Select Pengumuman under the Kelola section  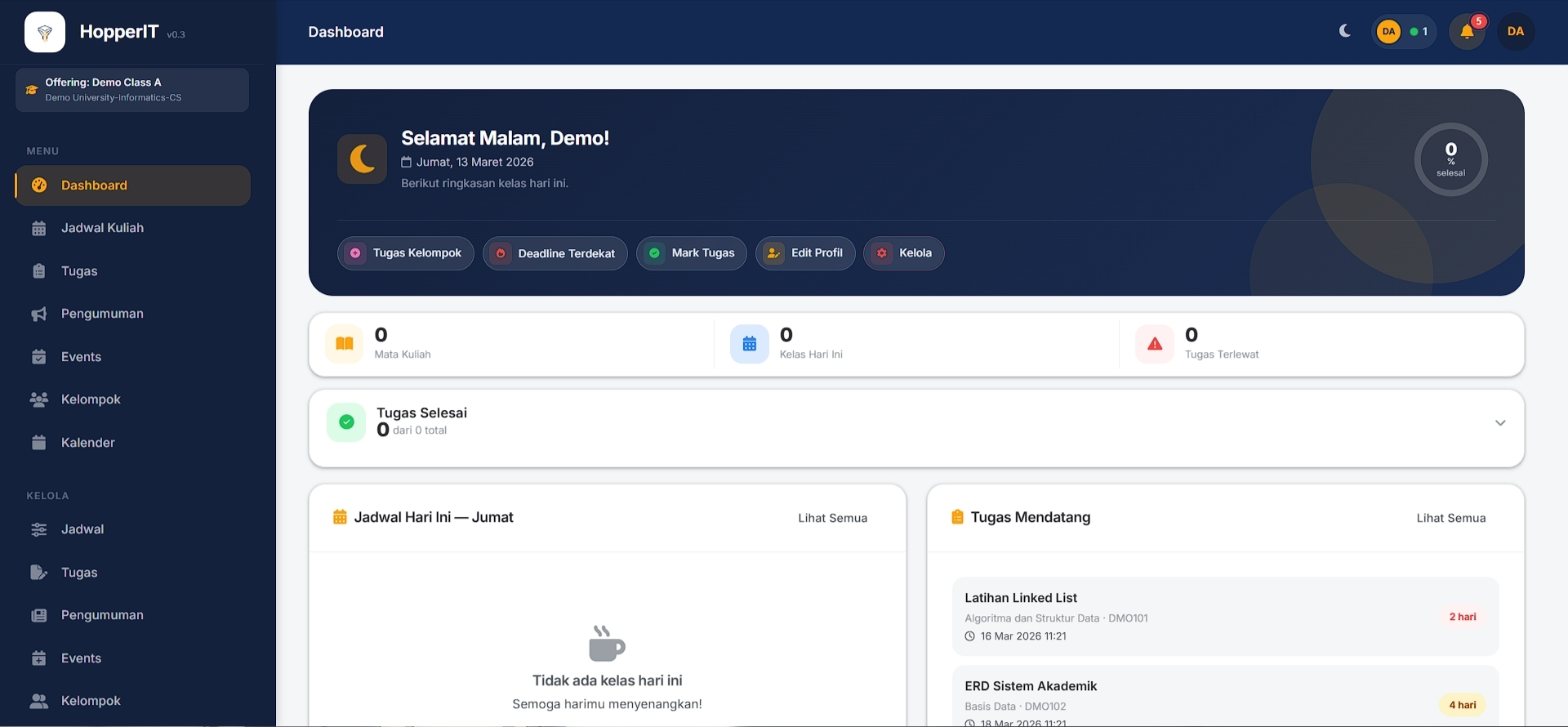point(102,615)
